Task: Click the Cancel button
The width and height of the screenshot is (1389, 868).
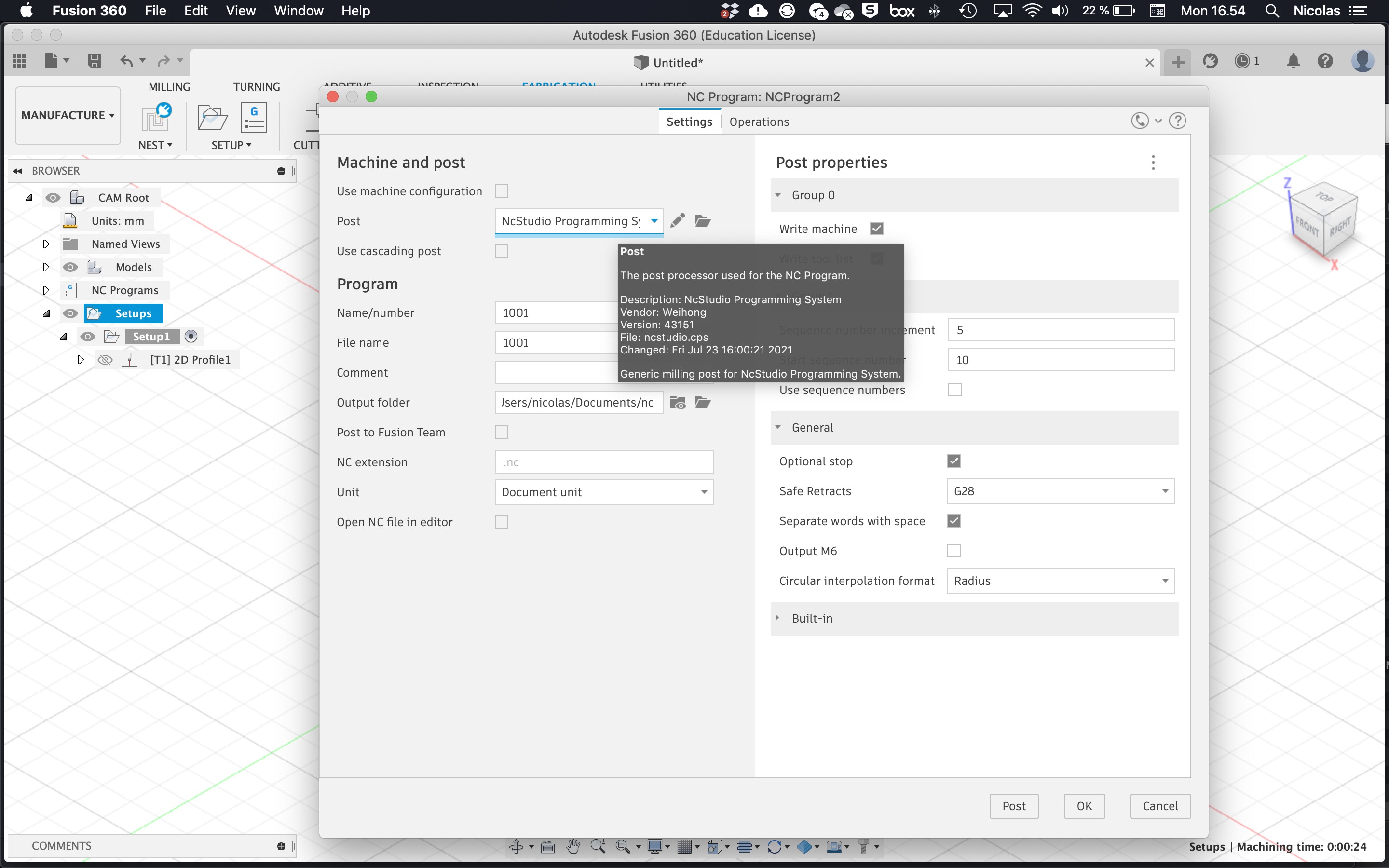Action: [x=1160, y=806]
